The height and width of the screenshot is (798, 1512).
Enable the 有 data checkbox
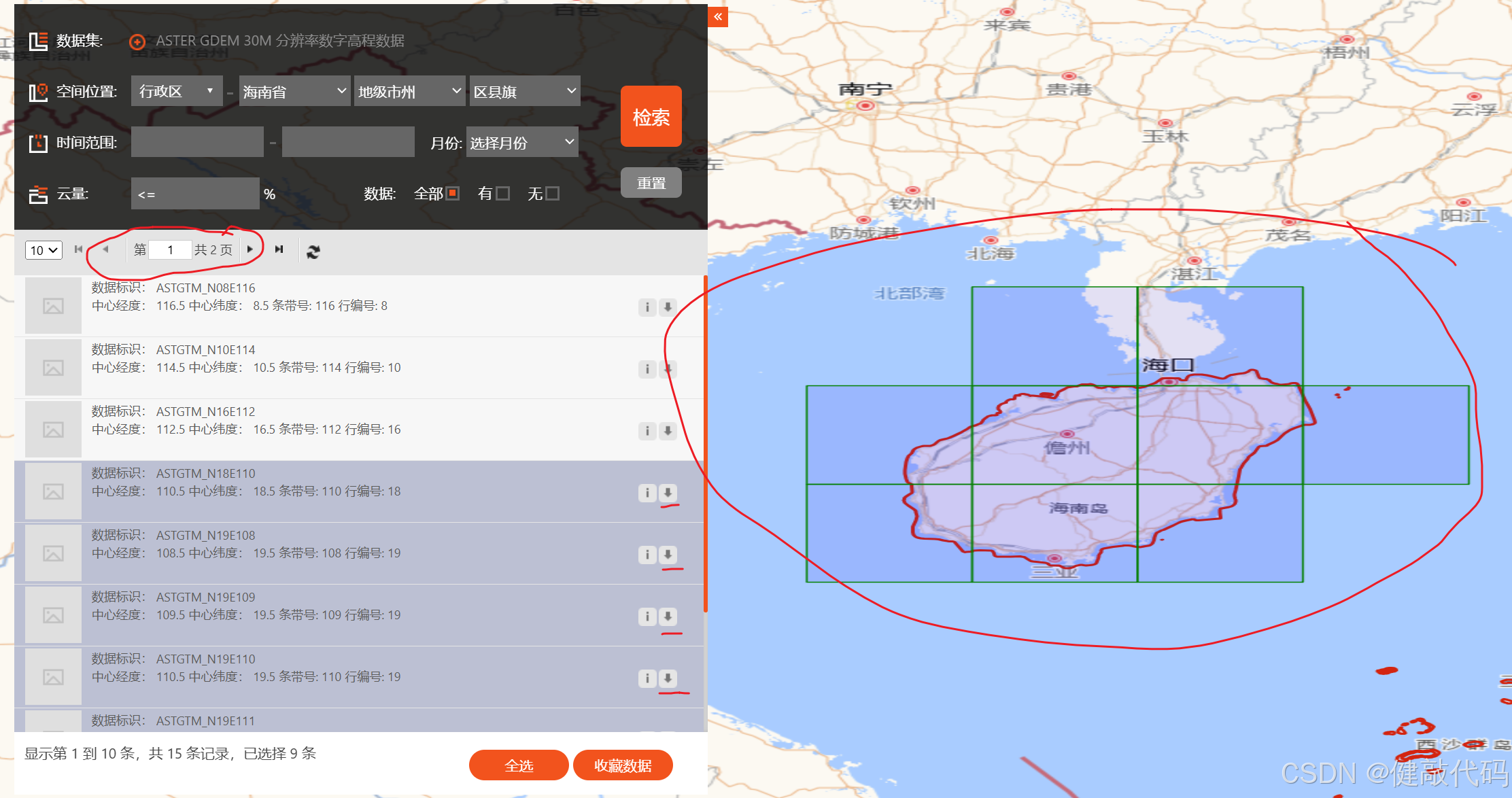(x=503, y=194)
